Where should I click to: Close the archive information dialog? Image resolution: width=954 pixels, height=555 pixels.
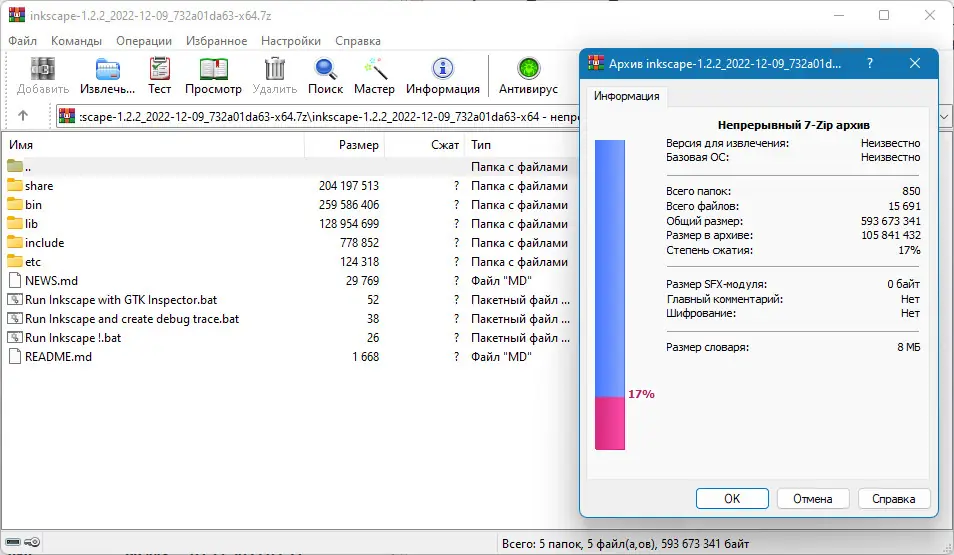coord(914,63)
